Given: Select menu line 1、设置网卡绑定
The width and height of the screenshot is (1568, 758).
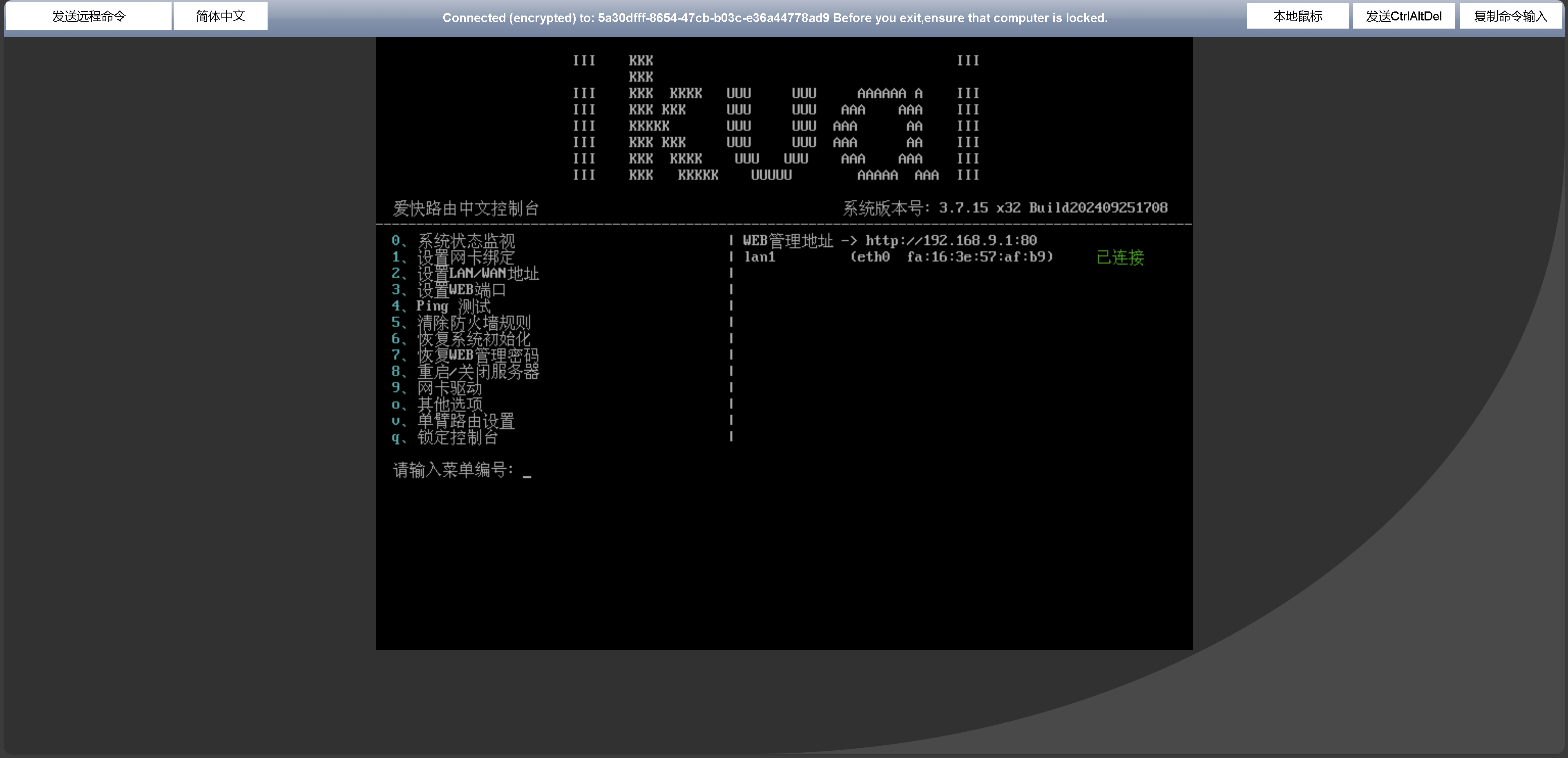Looking at the screenshot, I should [x=453, y=257].
